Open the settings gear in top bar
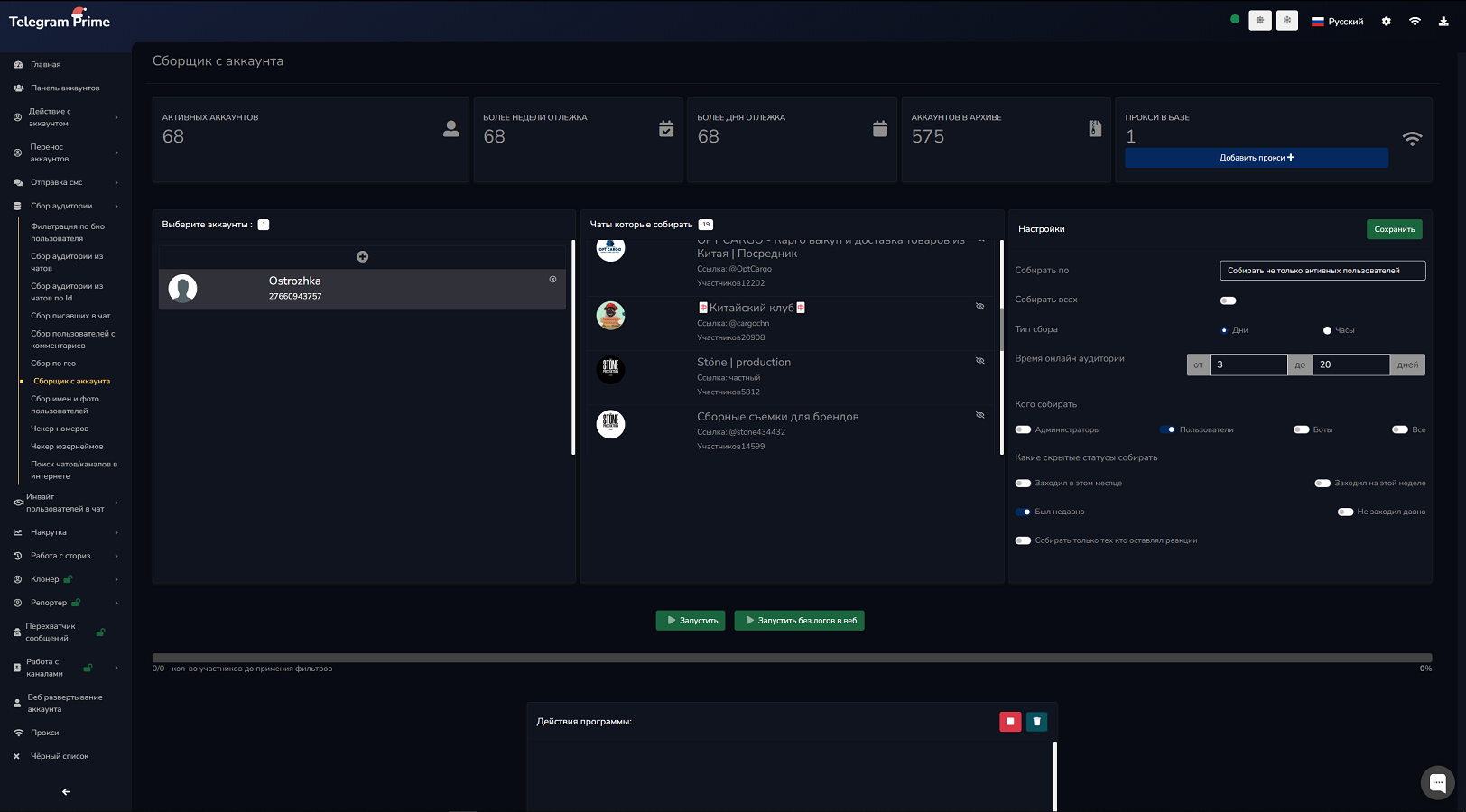1466x812 pixels. pyautogui.click(x=1387, y=22)
